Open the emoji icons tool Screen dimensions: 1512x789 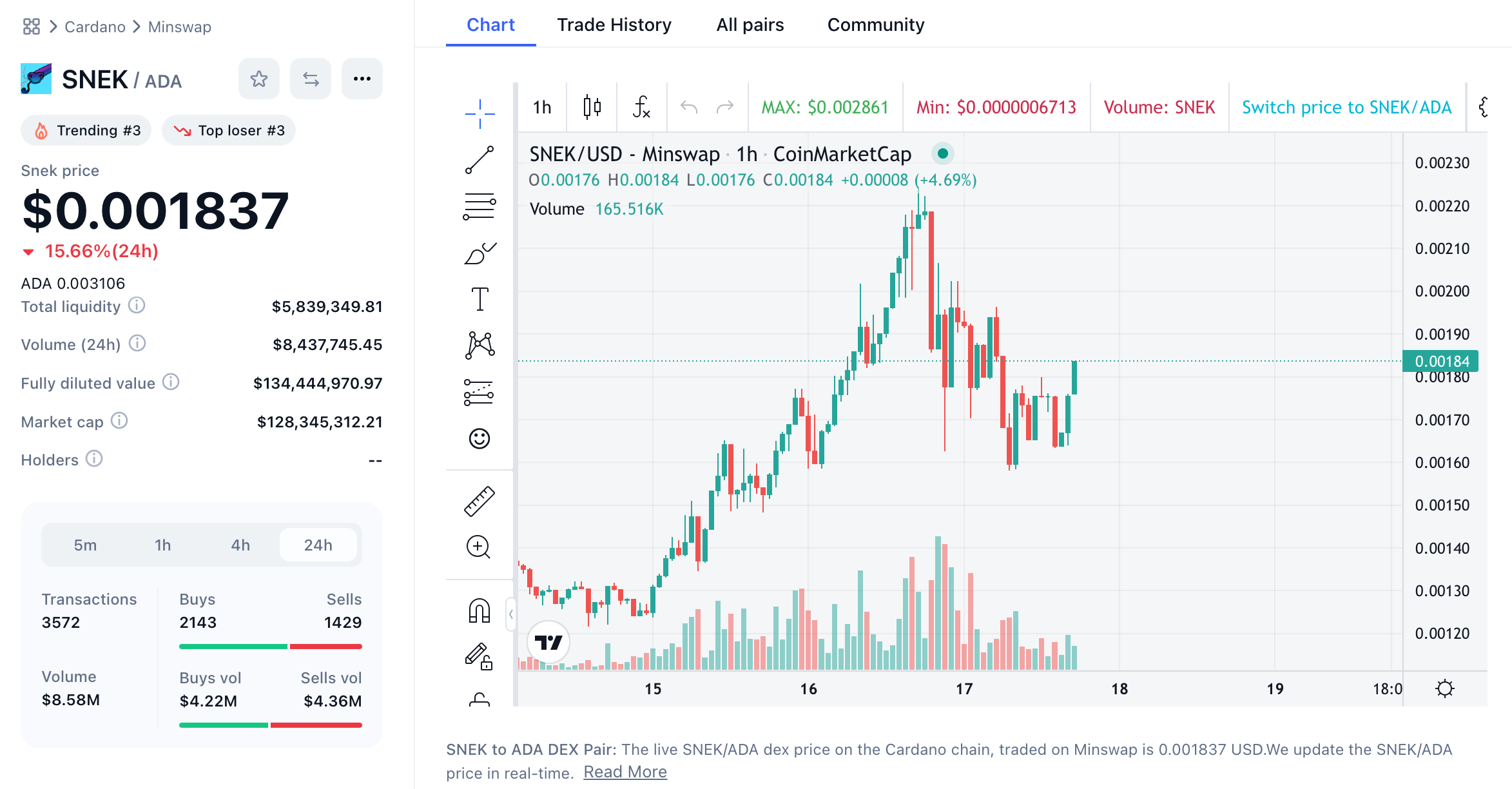pyautogui.click(x=480, y=439)
